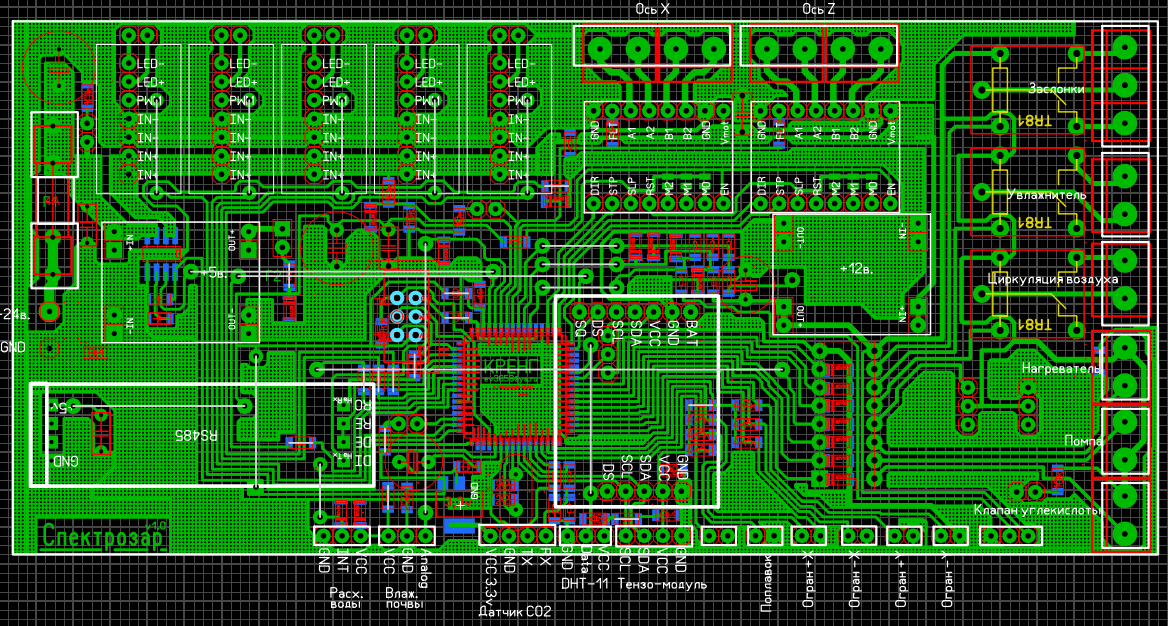Image resolution: width=1170 pixels, height=626 pixels.
Task: Select the 'Клапан углекислоты' label
Action: 1038,511
